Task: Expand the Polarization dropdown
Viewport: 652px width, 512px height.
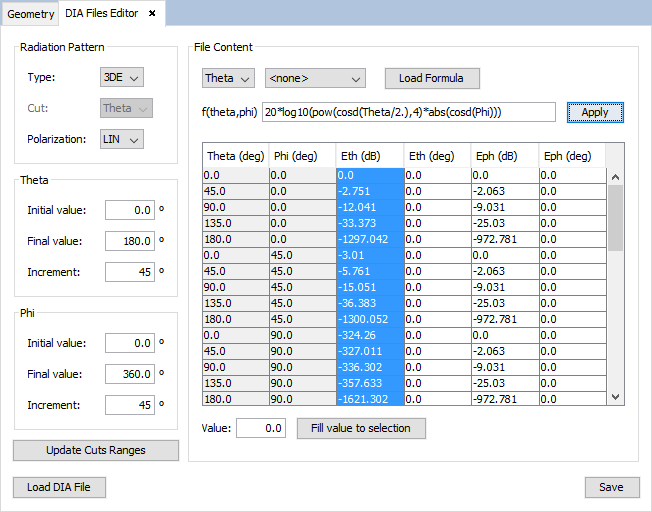Action: coord(123,139)
